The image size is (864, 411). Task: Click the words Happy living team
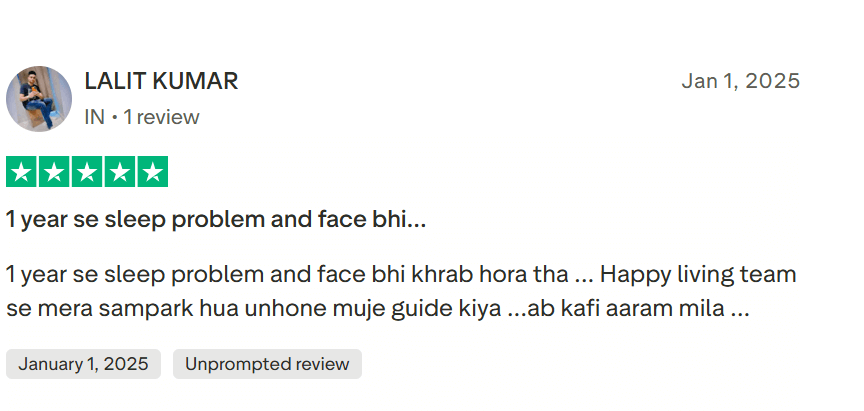698,274
